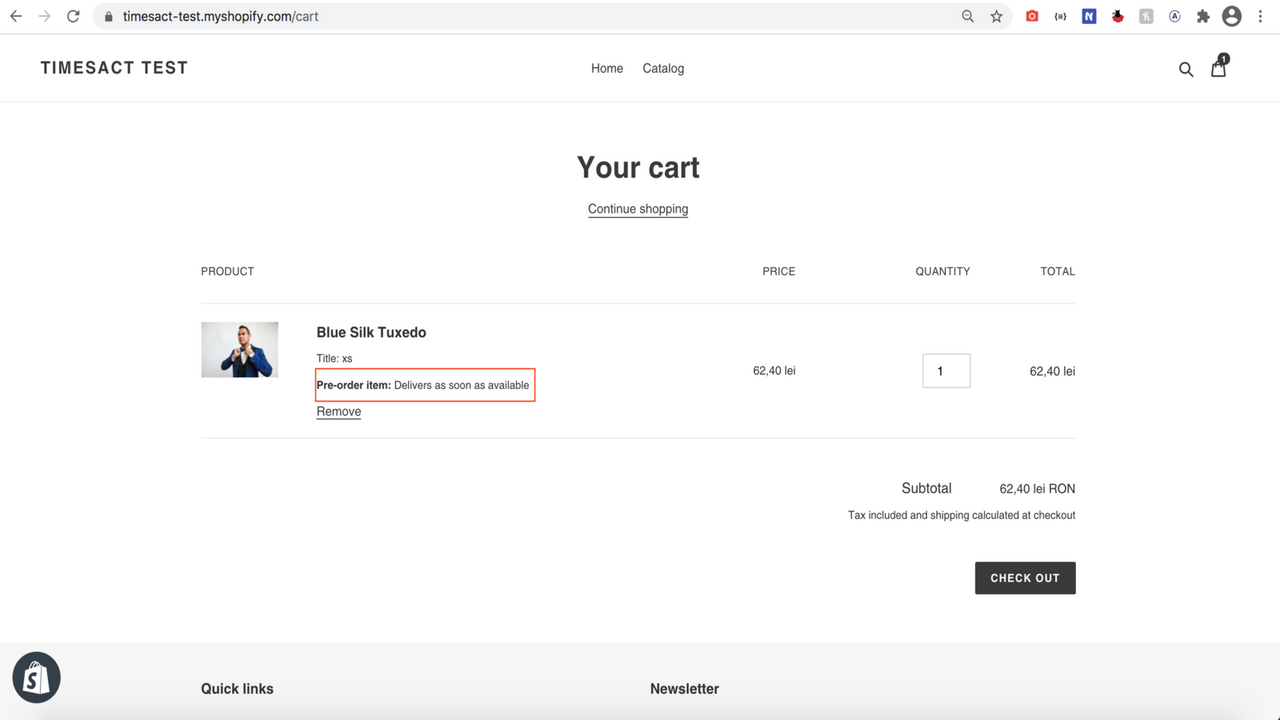Open the Catalog menu item
This screenshot has height=720, width=1280.
pyautogui.click(x=663, y=68)
